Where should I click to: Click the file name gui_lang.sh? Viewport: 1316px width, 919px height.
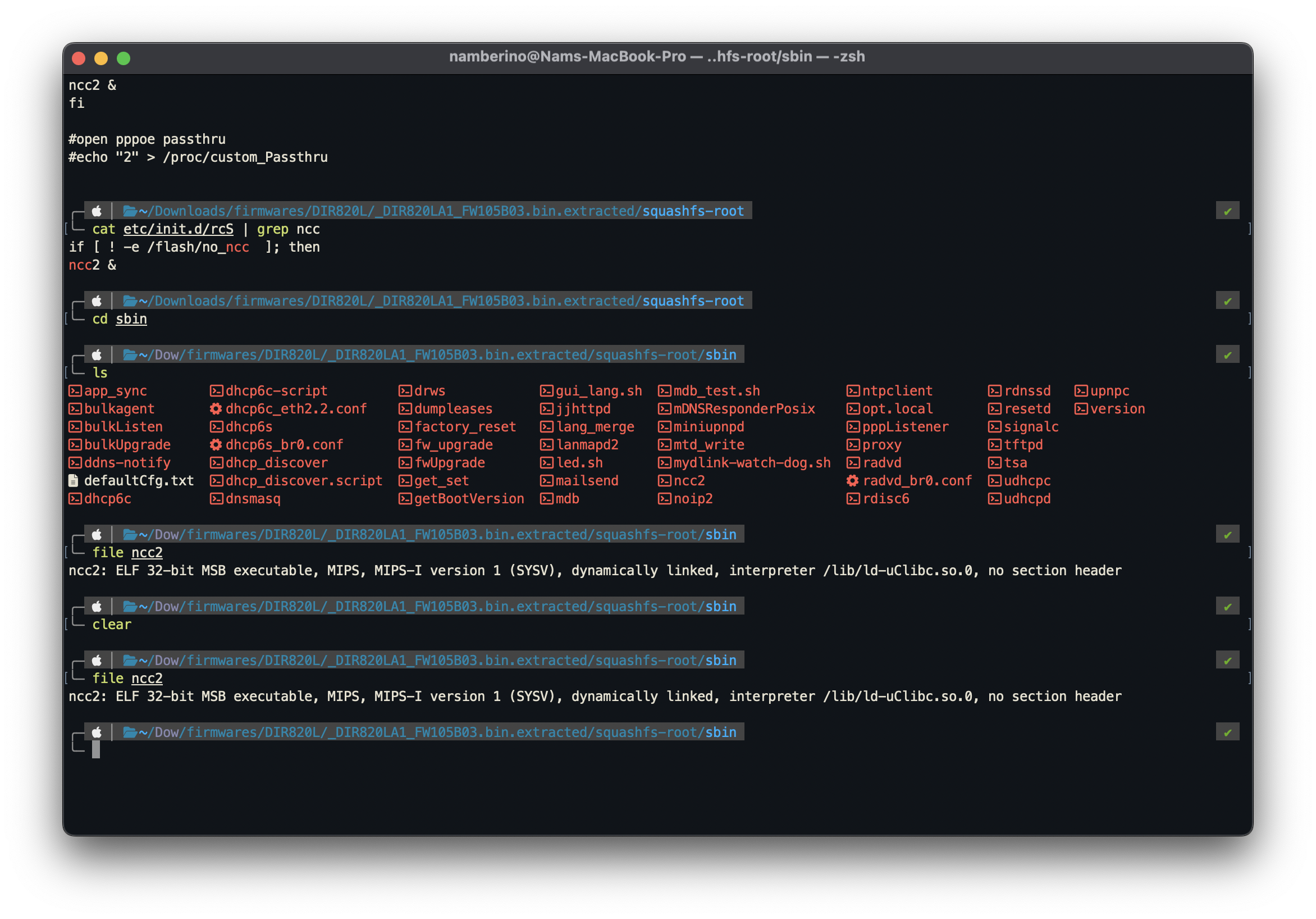(x=598, y=391)
